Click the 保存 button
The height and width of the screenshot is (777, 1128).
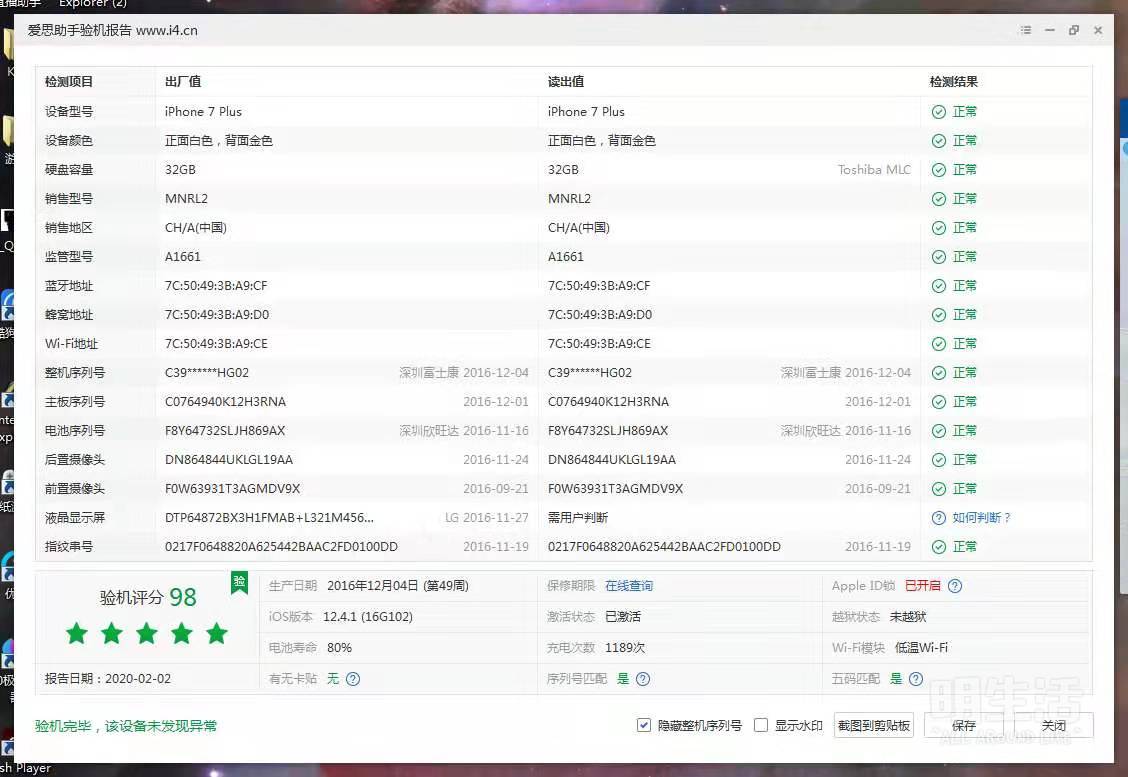tap(964, 725)
